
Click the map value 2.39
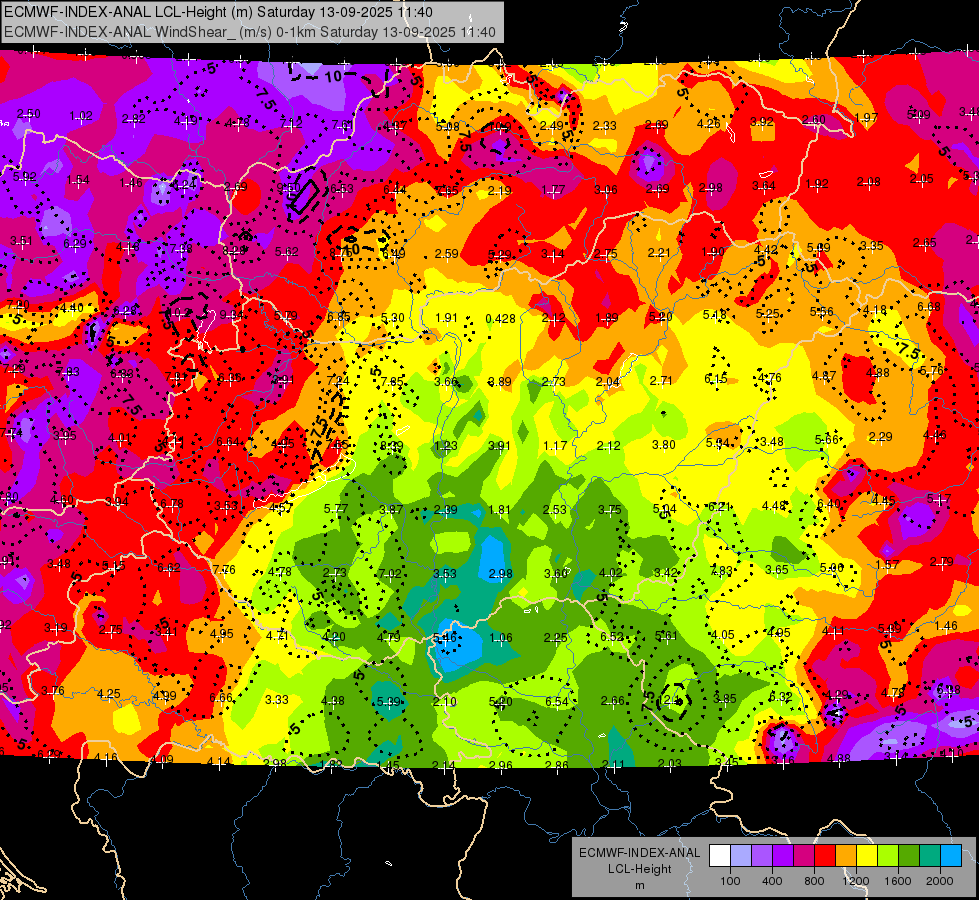[446, 510]
